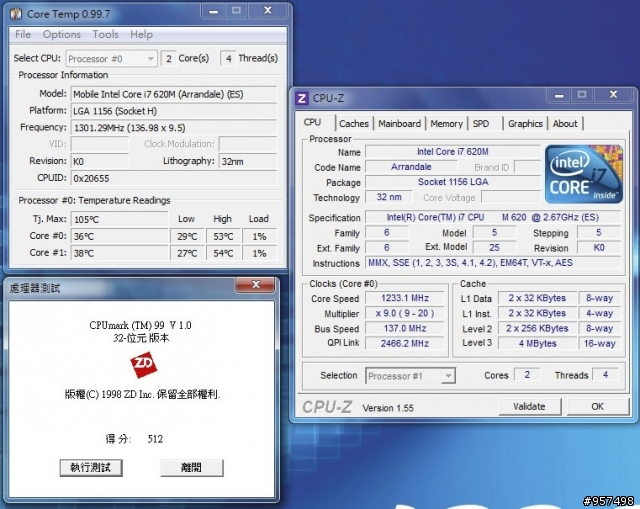Click the Technology value 32 nm in CPU-Z
The height and width of the screenshot is (509, 640).
[x=389, y=197]
